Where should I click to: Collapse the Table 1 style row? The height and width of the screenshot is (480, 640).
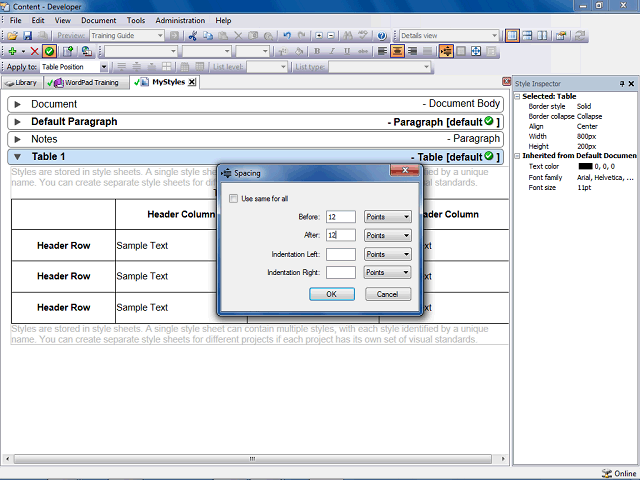(17, 157)
